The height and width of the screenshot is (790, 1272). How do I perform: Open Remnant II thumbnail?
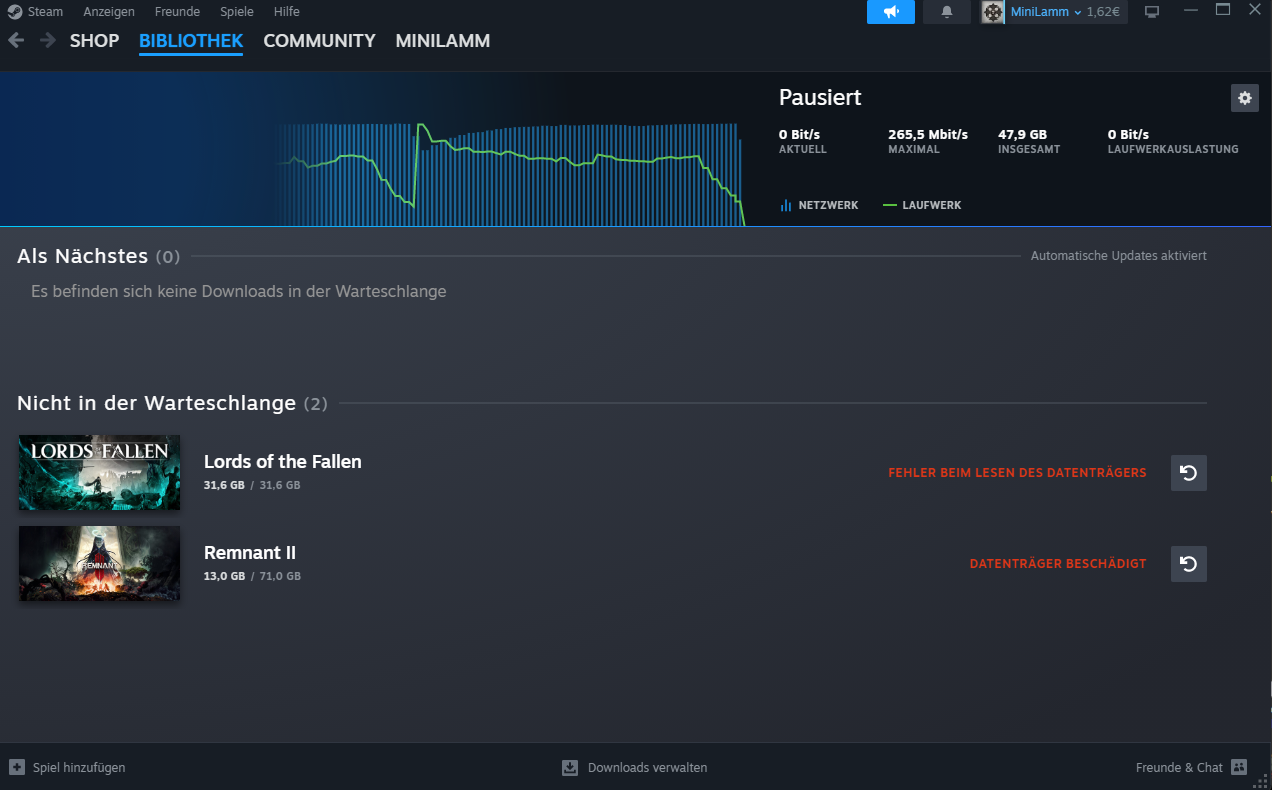pos(99,563)
